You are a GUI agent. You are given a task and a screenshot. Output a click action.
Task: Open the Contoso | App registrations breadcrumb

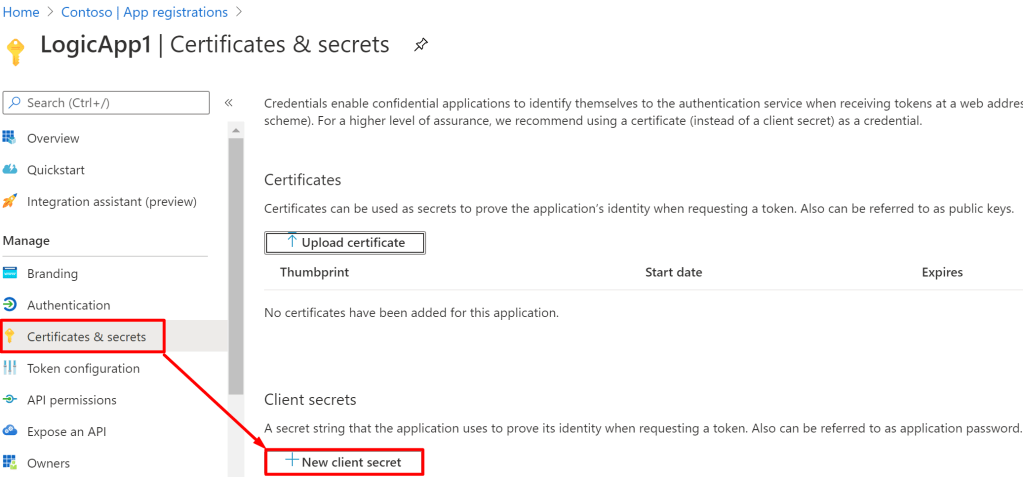(144, 12)
